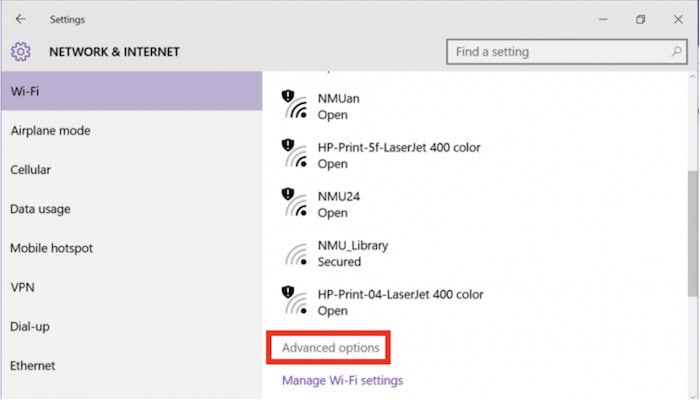The image size is (700, 400).
Task: Click the search magnifier icon
Action: [x=676, y=52]
